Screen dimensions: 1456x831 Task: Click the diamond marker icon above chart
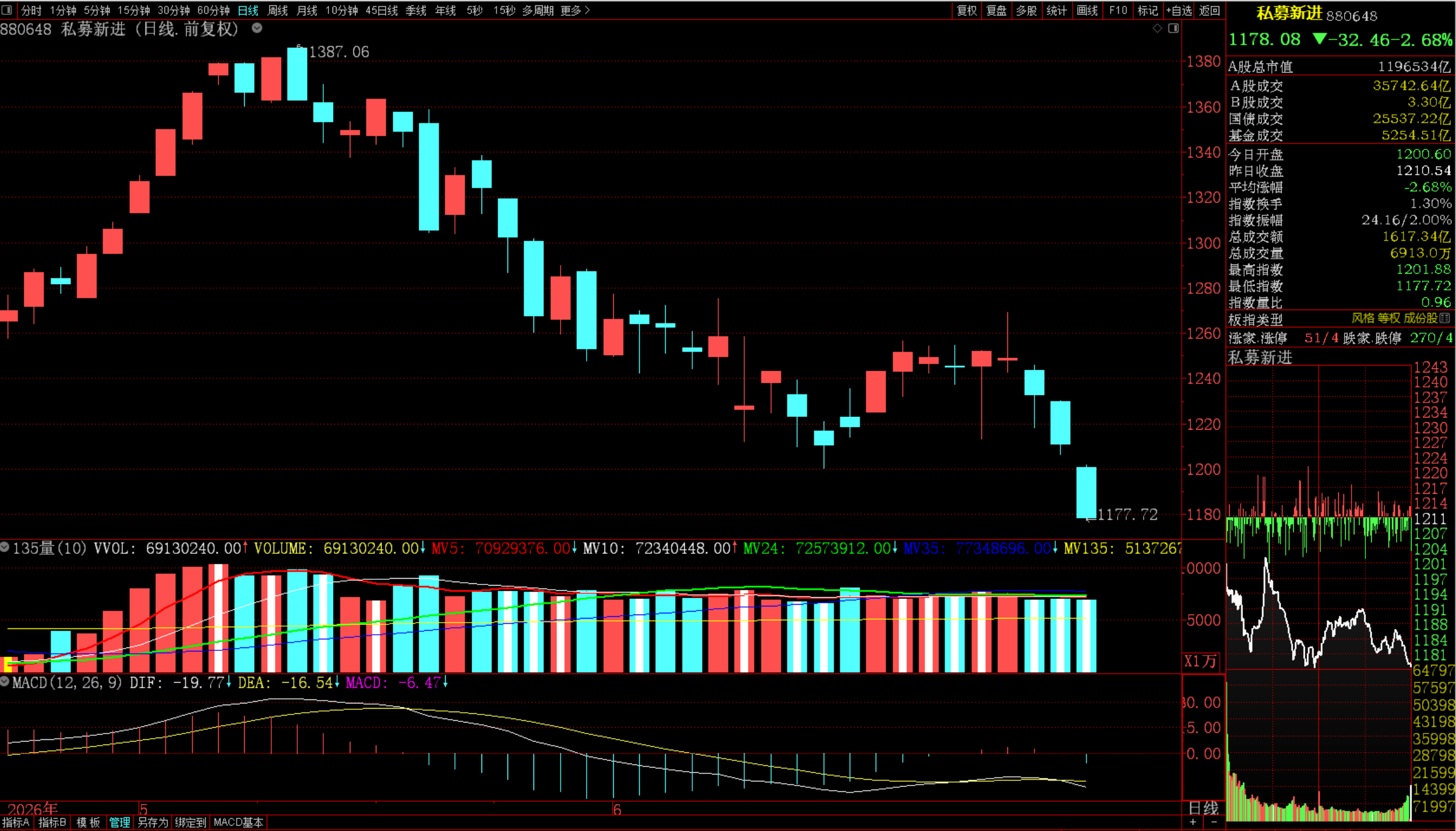pyautogui.click(x=1157, y=28)
